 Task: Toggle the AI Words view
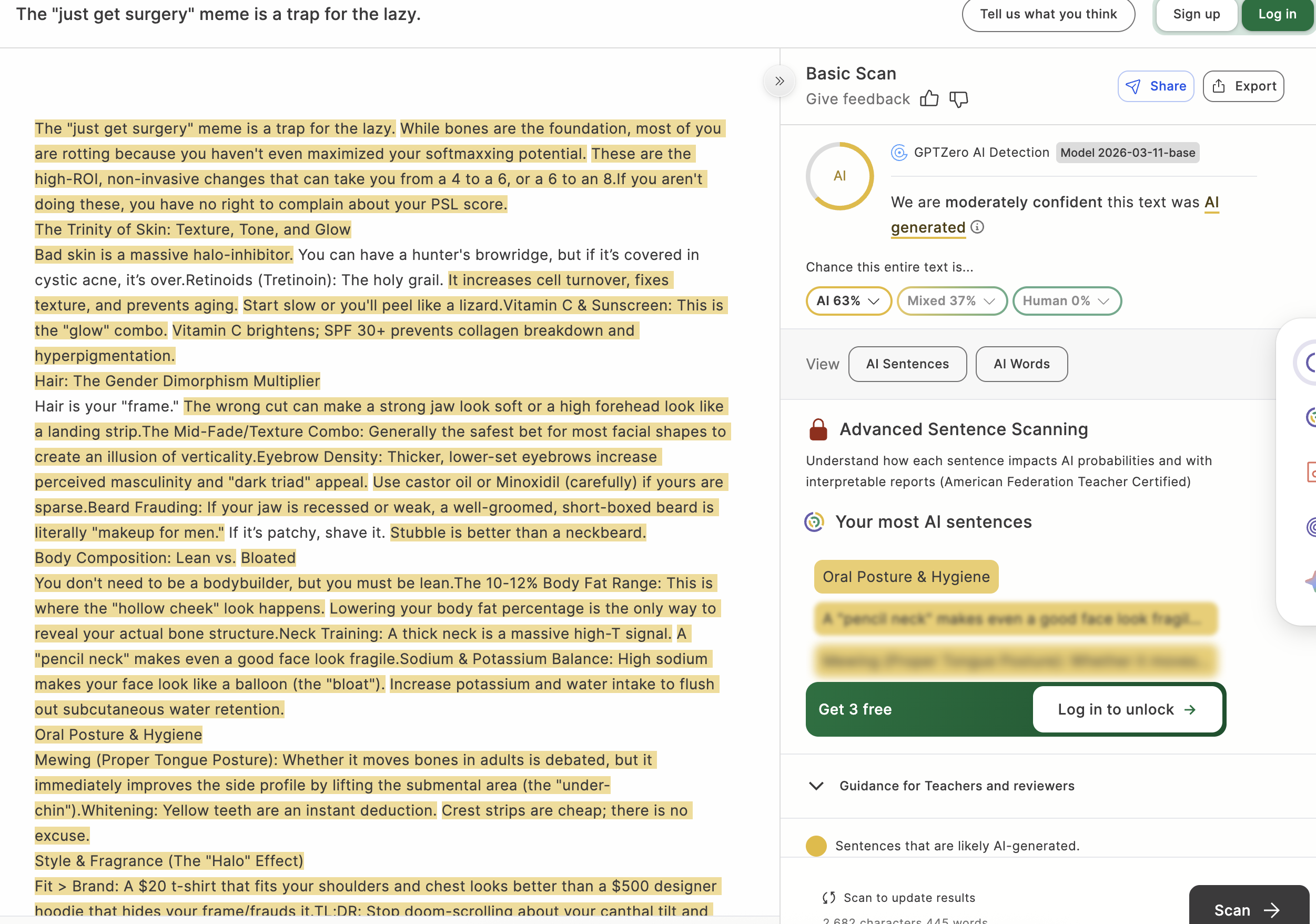1021,364
